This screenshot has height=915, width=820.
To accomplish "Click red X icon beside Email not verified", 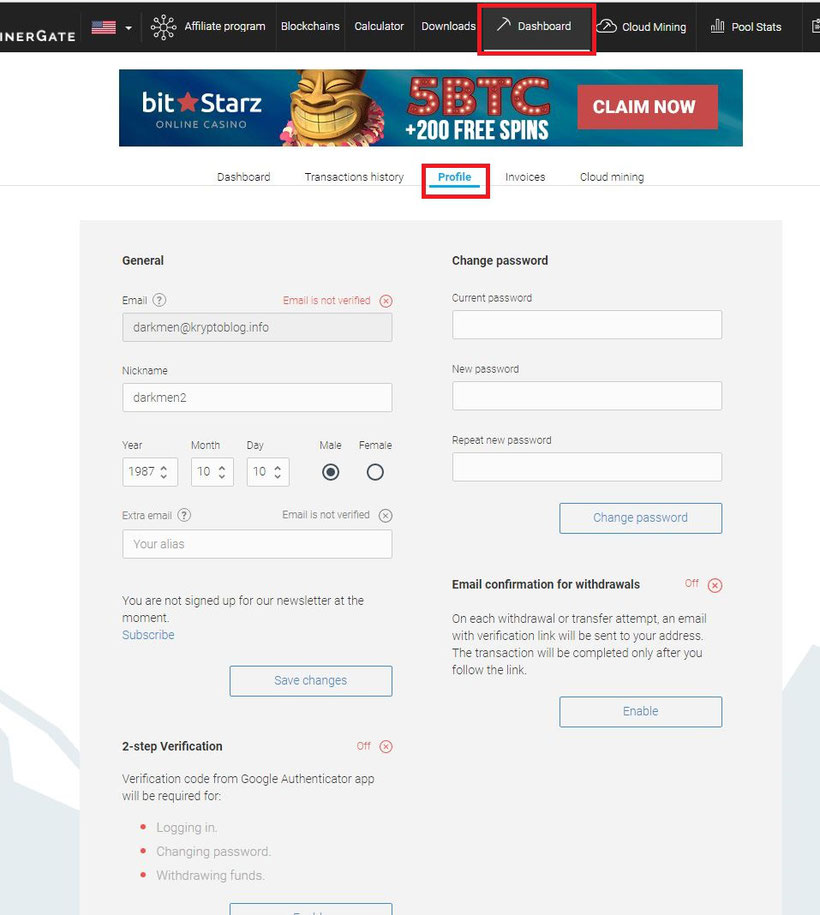I will (x=386, y=301).
